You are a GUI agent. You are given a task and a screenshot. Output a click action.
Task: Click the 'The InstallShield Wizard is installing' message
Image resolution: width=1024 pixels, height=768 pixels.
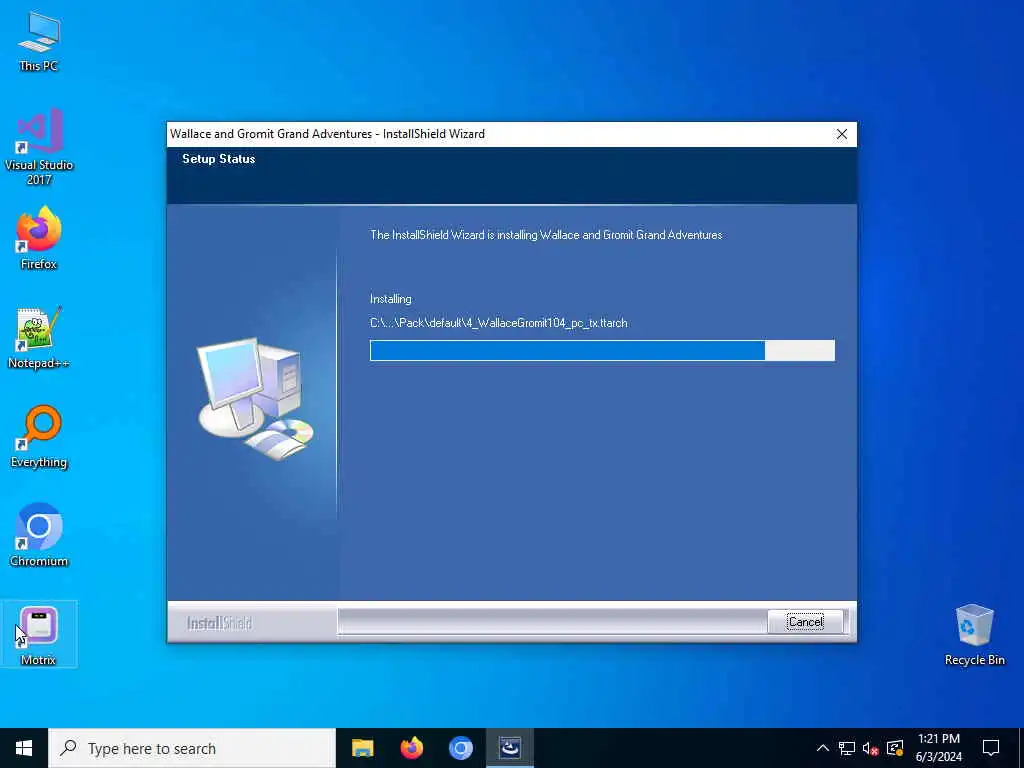coord(546,234)
